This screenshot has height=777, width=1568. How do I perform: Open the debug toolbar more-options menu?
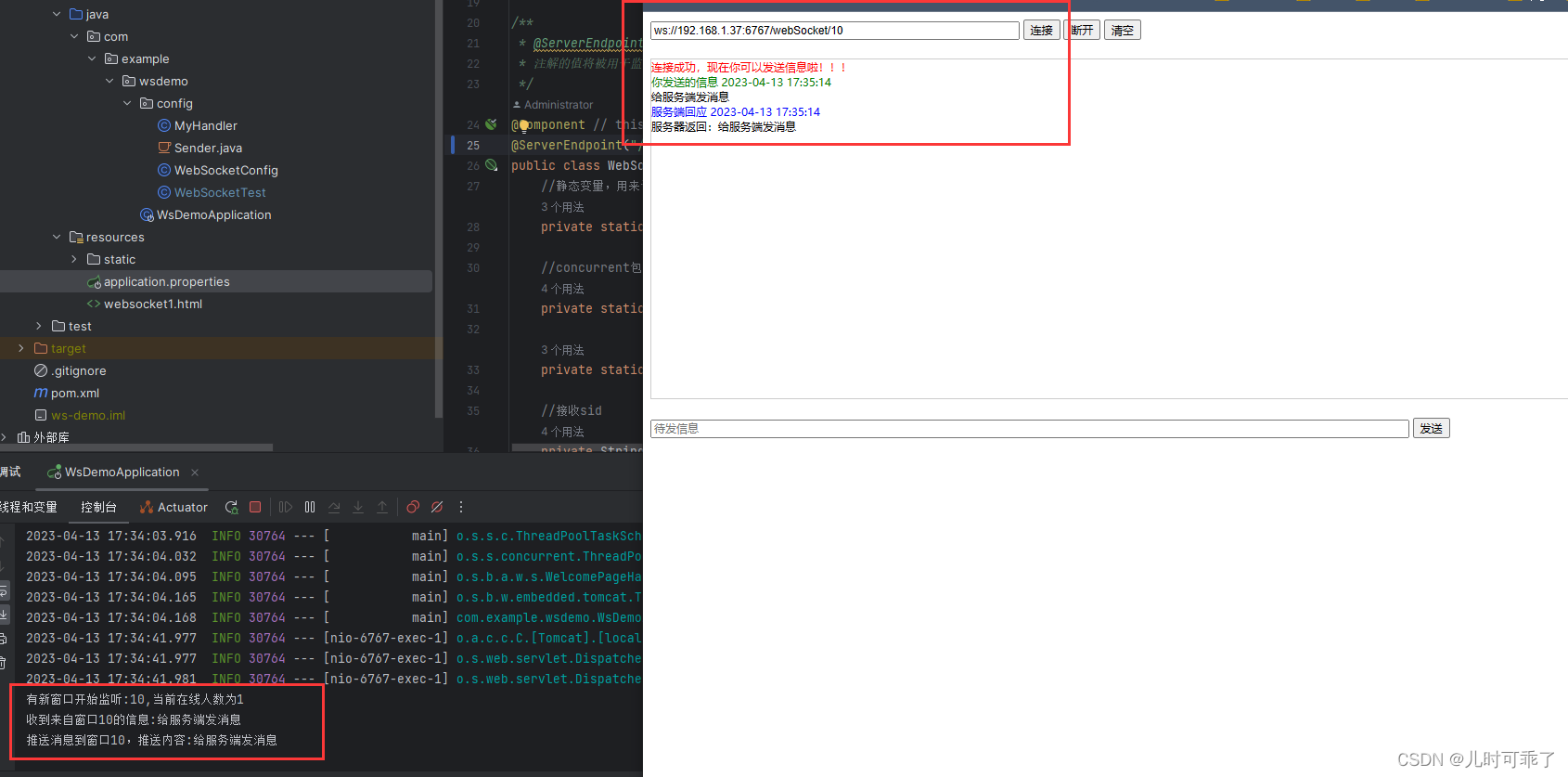[x=461, y=507]
